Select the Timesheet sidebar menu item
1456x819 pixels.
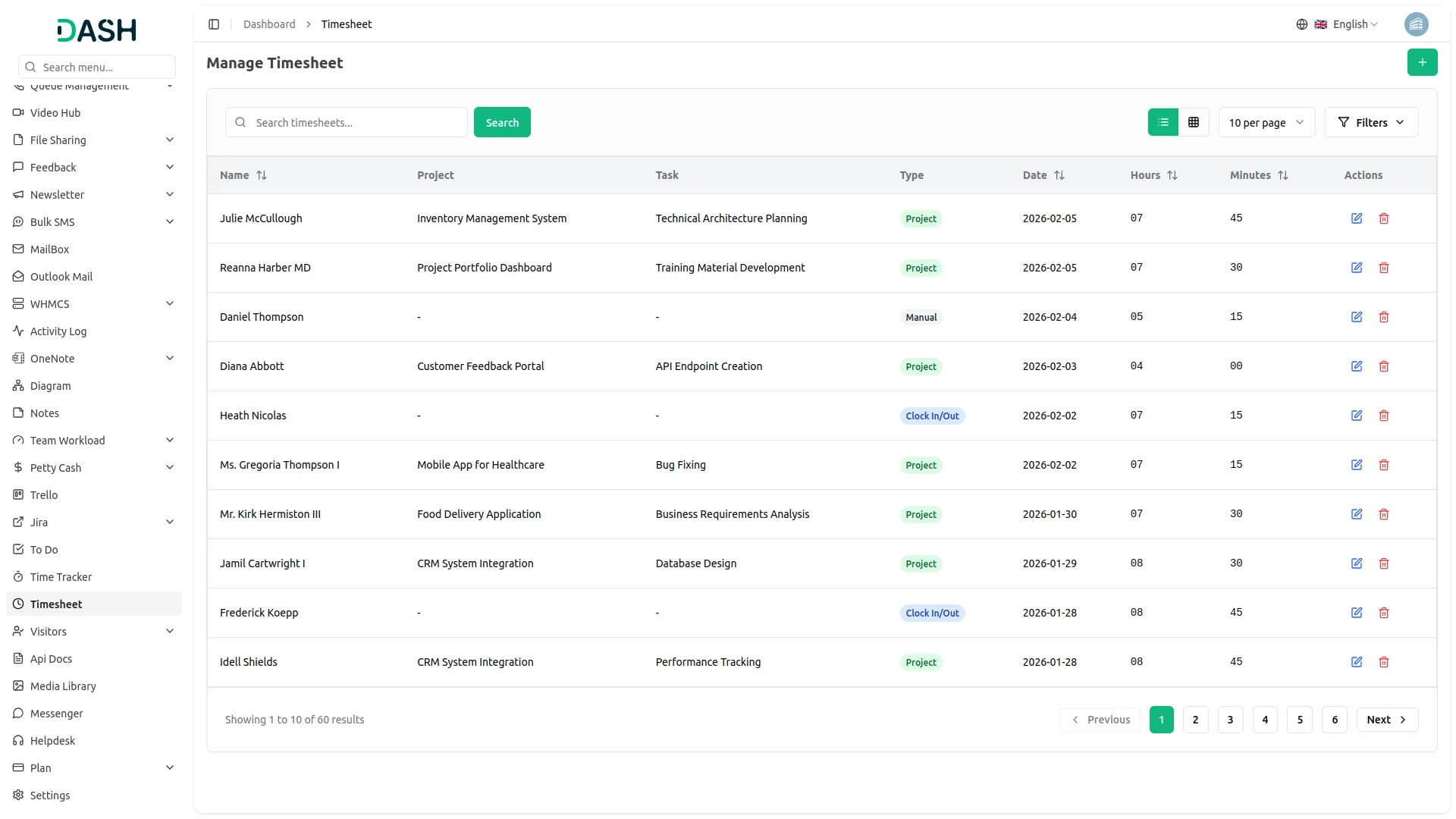56,604
